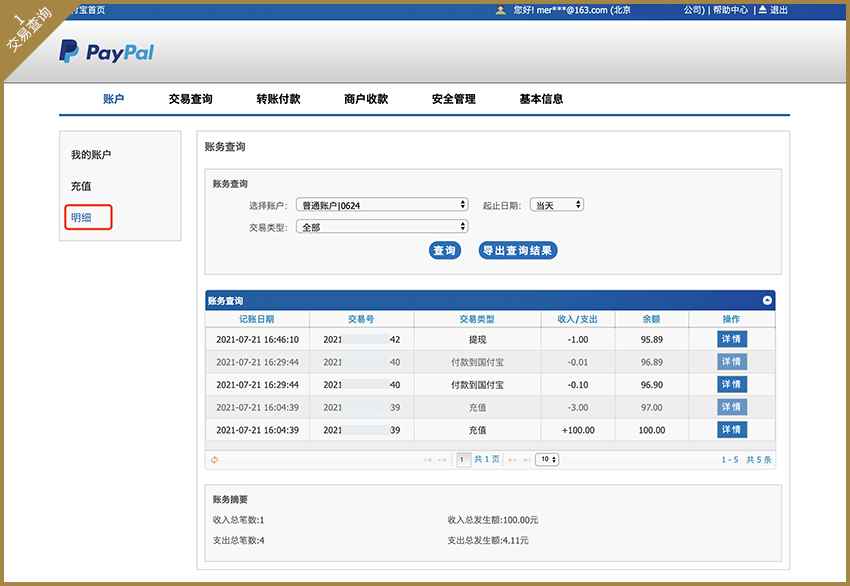Image resolution: width=850 pixels, height=586 pixels.
Task: Open the 账户 tab
Action: (x=113, y=99)
